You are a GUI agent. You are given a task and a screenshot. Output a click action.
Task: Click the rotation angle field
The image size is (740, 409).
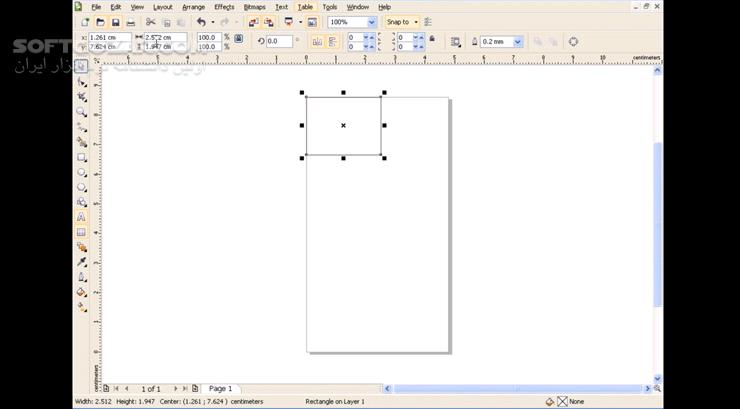coord(279,42)
